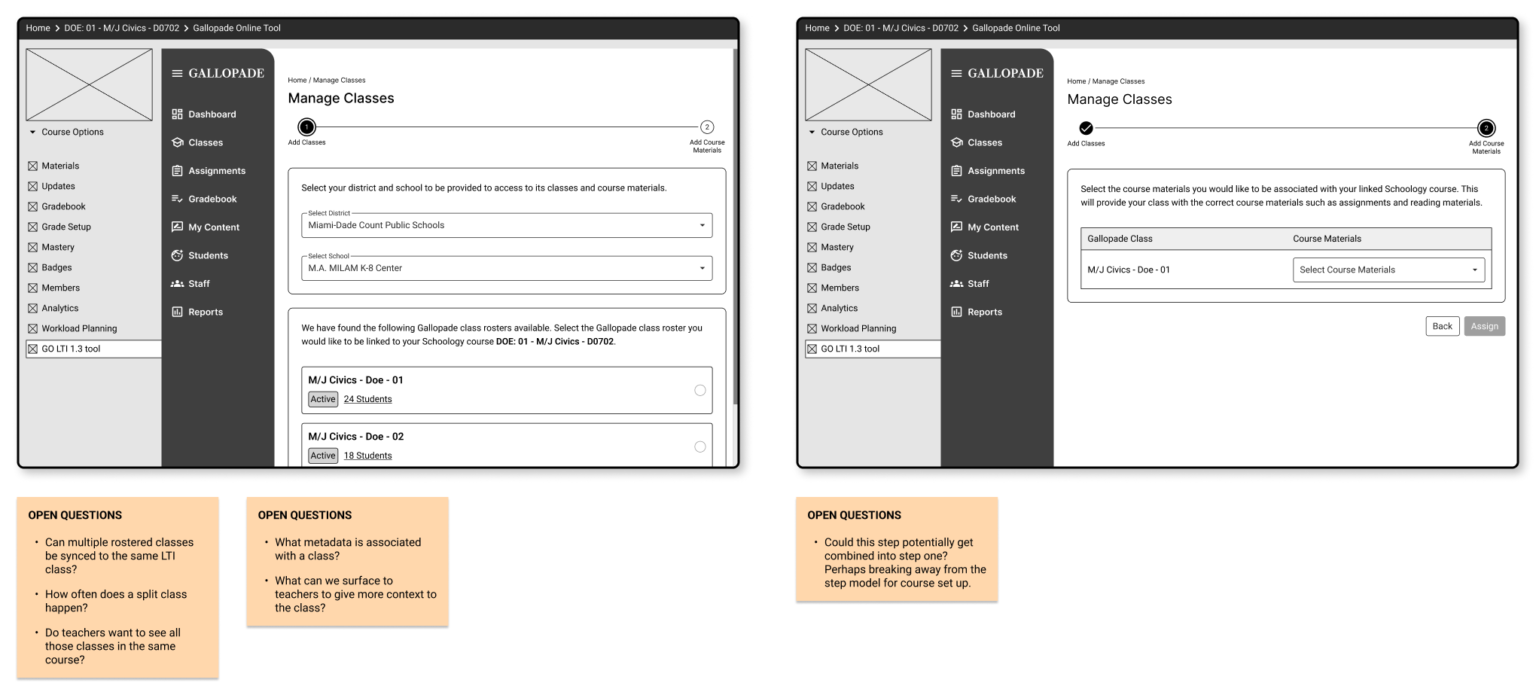
Task: Click Assignments clipboard icon in left window
Action: (177, 171)
